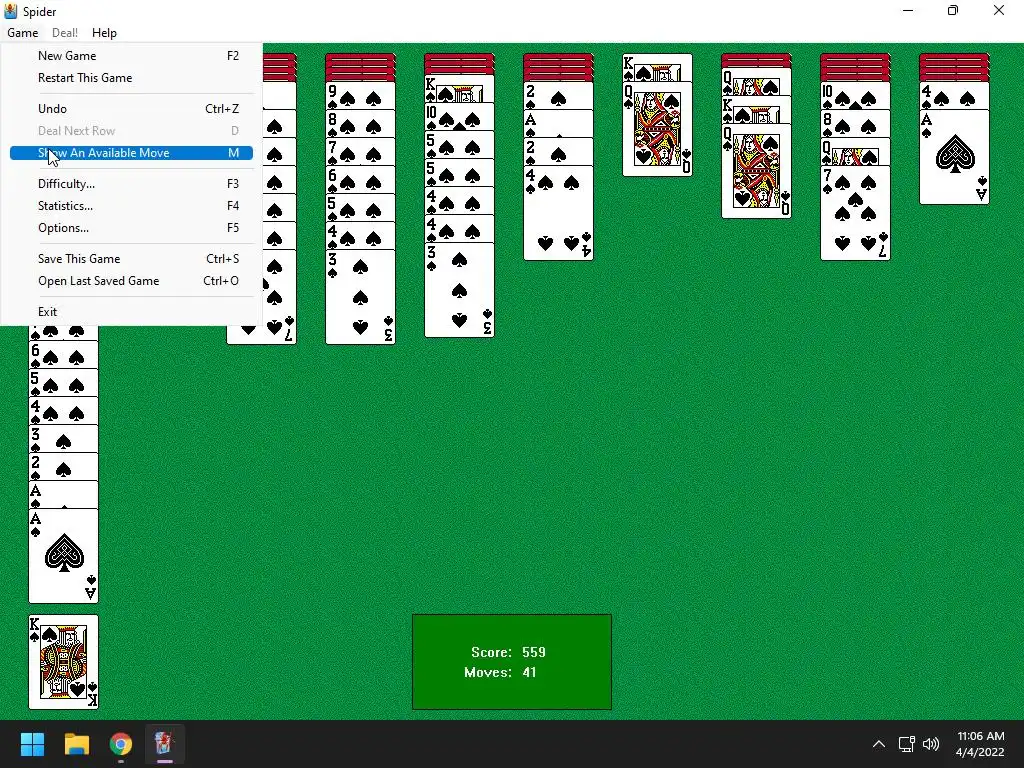Click the 4 of spades in last column
The image size is (1024, 768).
click(x=954, y=96)
